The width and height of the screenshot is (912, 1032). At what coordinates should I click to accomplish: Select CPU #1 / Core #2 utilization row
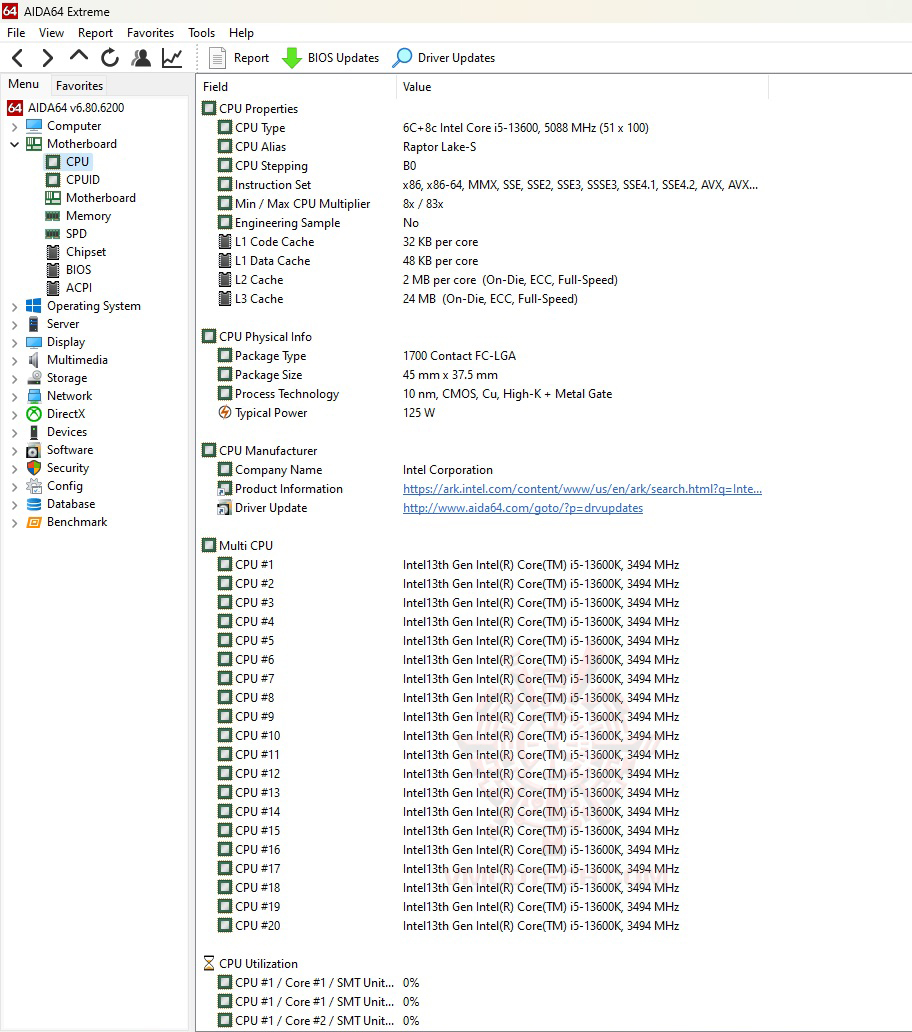(318, 1021)
